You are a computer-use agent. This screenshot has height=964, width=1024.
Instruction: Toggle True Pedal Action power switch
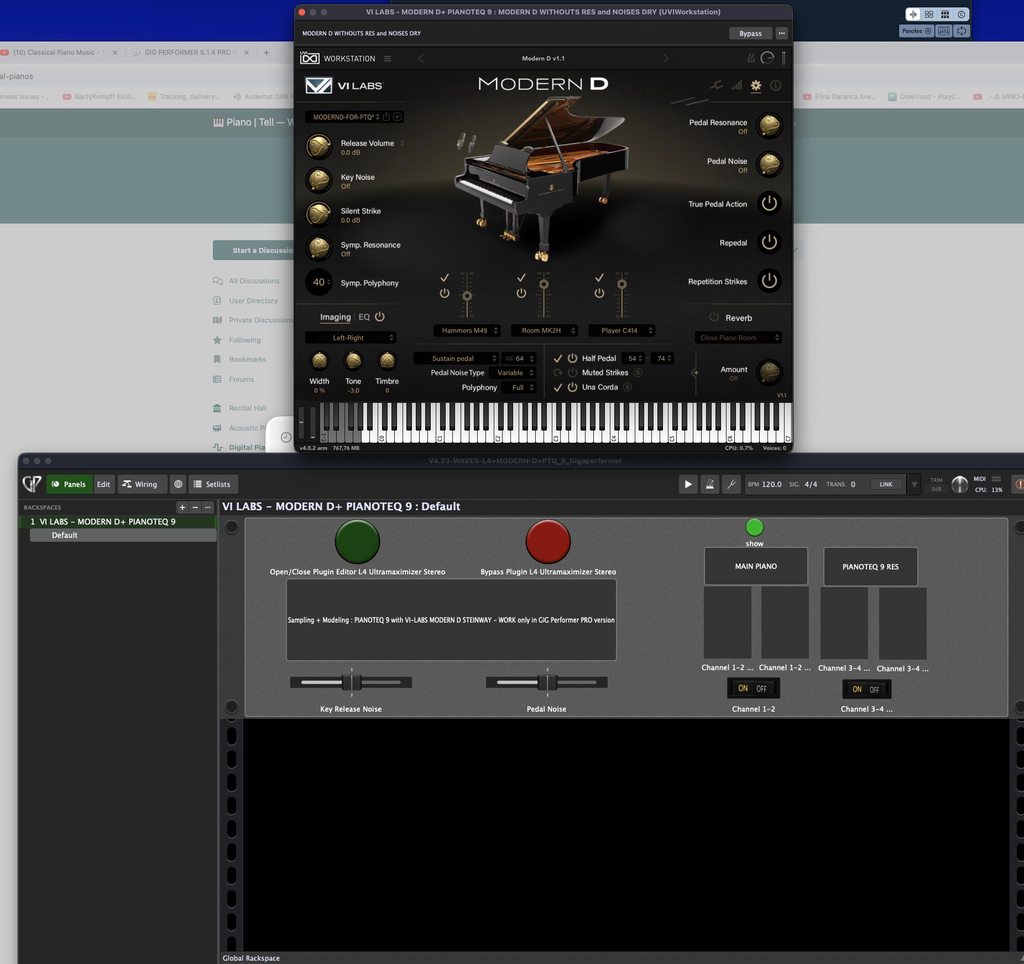768,204
